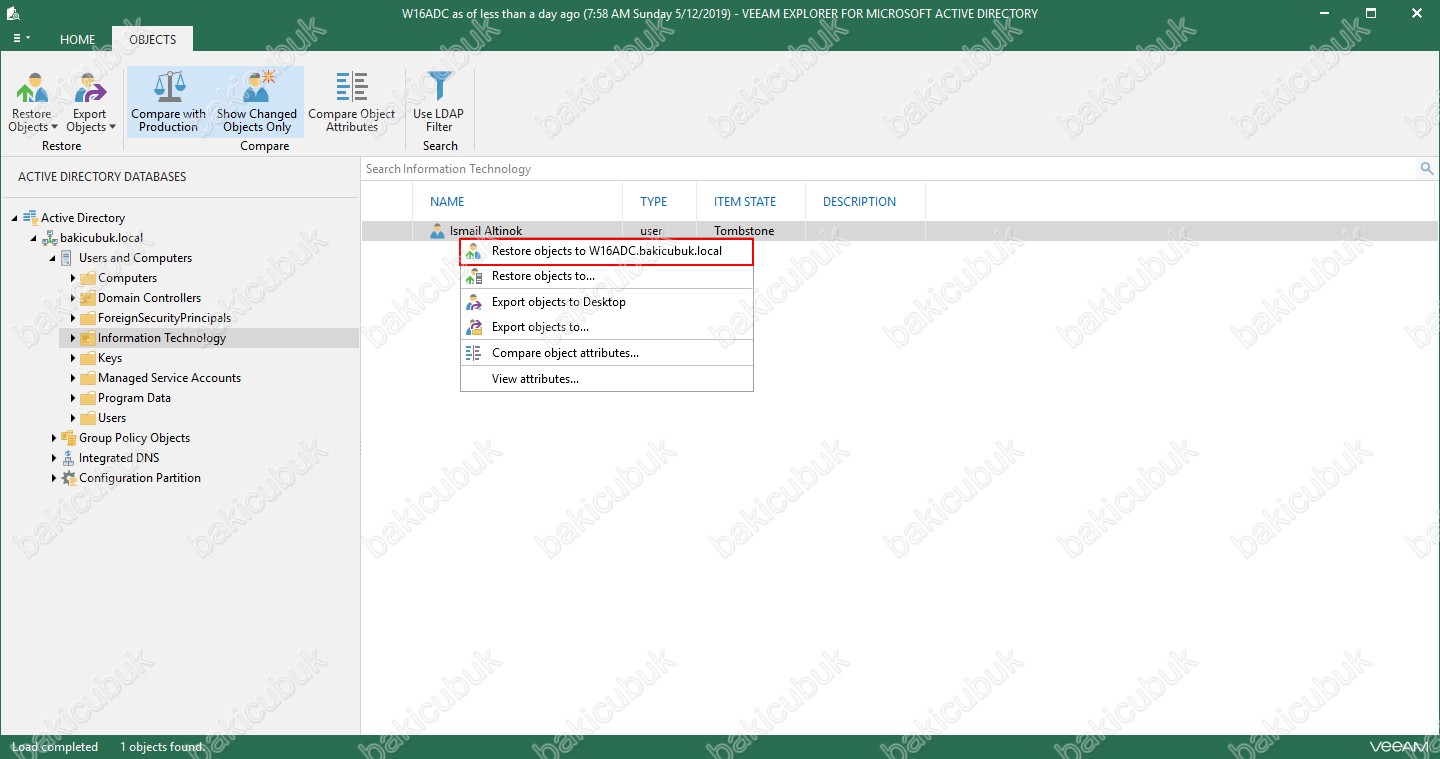The height and width of the screenshot is (759, 1440).
Task: Expand the Computers folder
Action: tap(73, 278)
